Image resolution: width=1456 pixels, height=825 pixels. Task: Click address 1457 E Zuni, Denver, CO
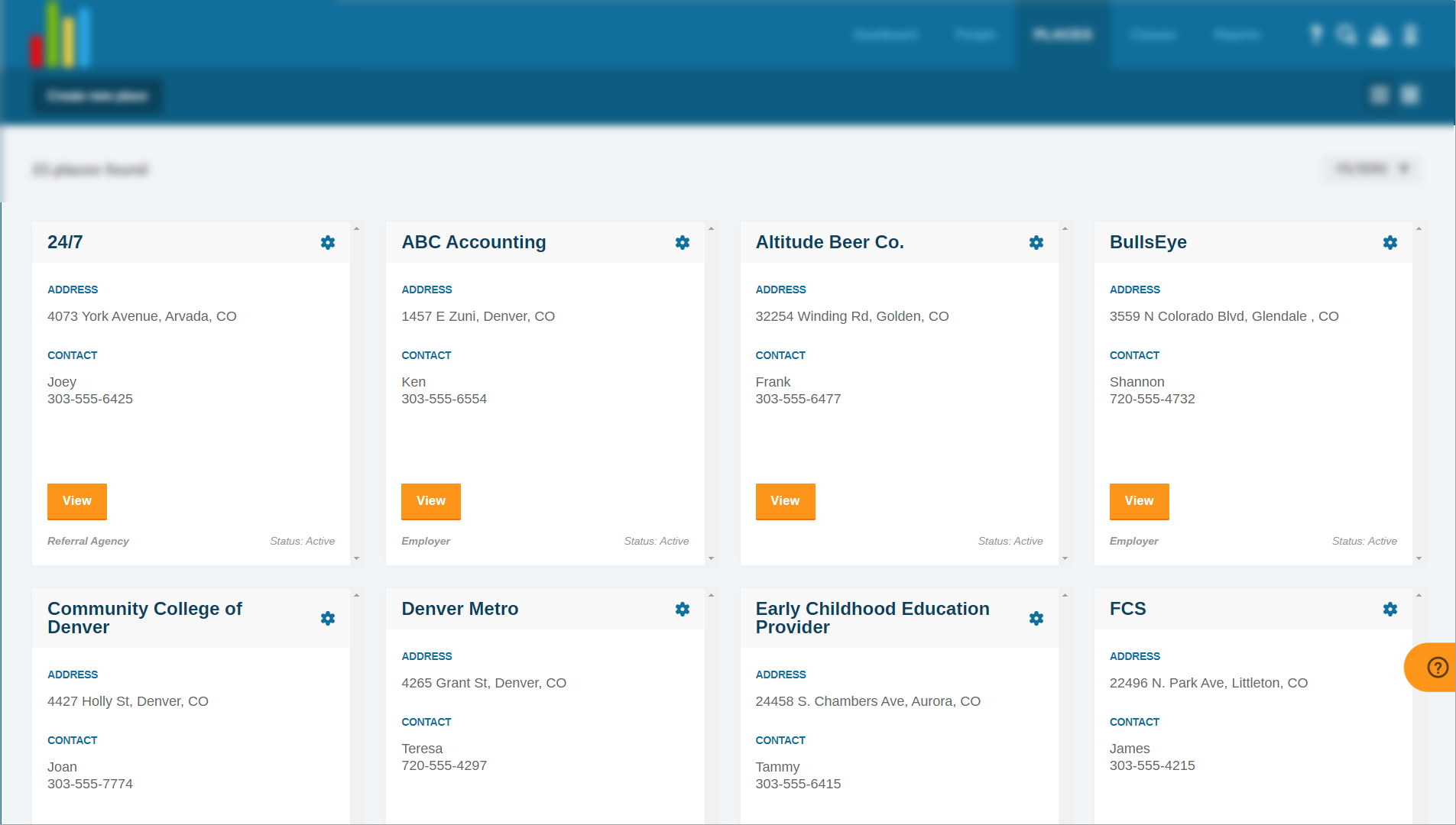[478, 316]
